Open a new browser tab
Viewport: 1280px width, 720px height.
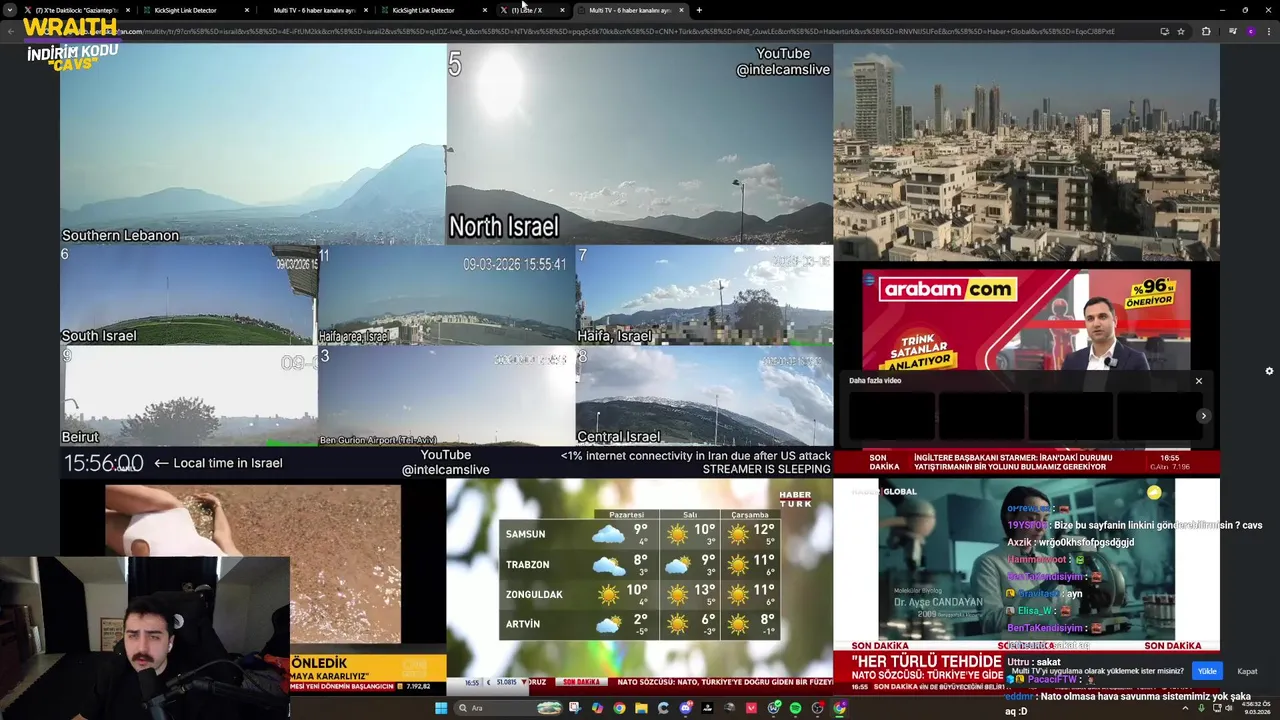click(699, 10)
